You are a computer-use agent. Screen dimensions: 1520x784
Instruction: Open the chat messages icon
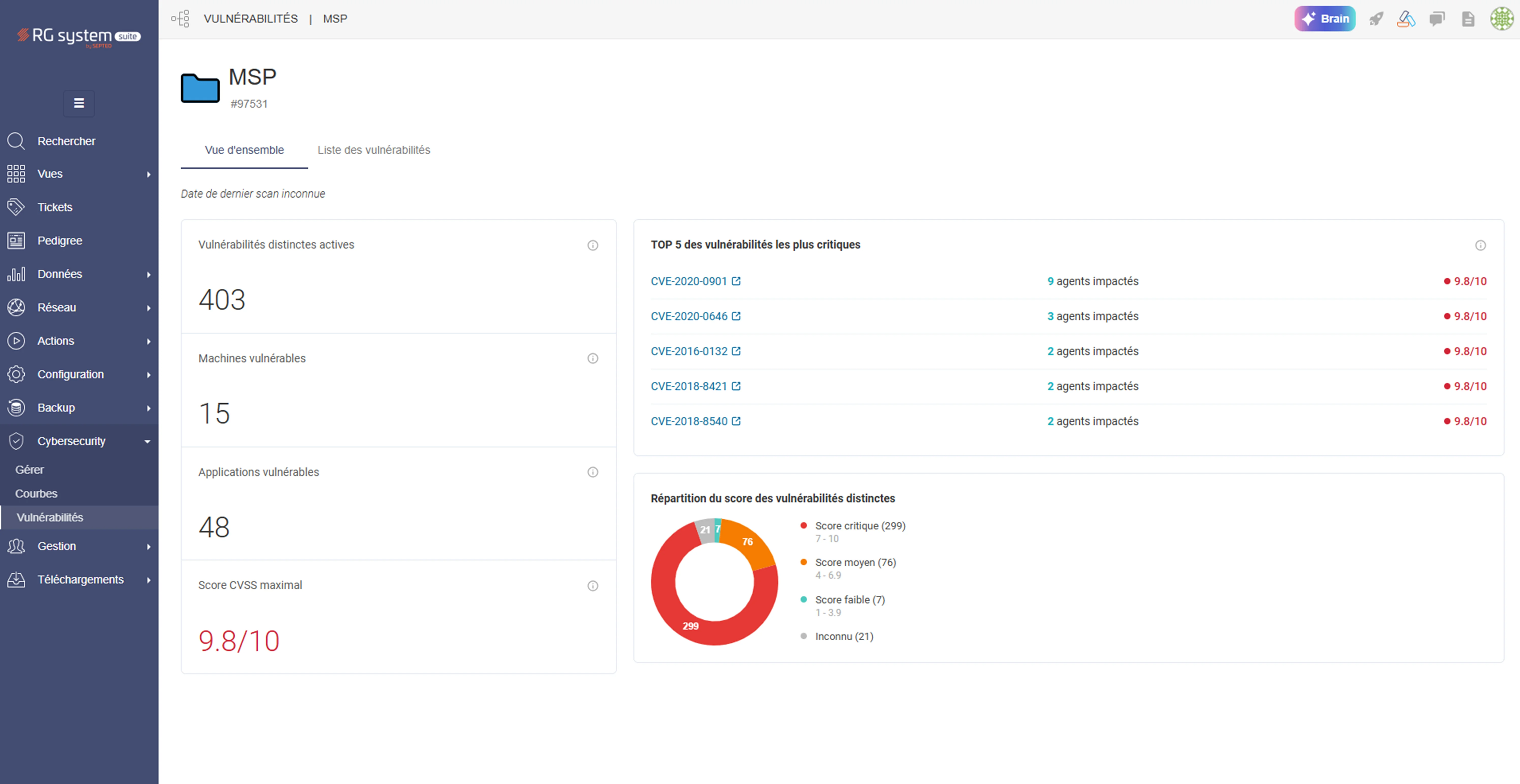point(1437,19)
